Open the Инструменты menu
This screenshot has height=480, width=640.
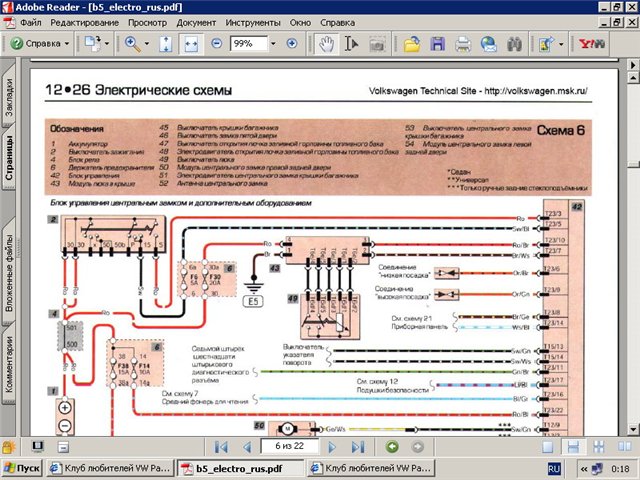(253, 23)
